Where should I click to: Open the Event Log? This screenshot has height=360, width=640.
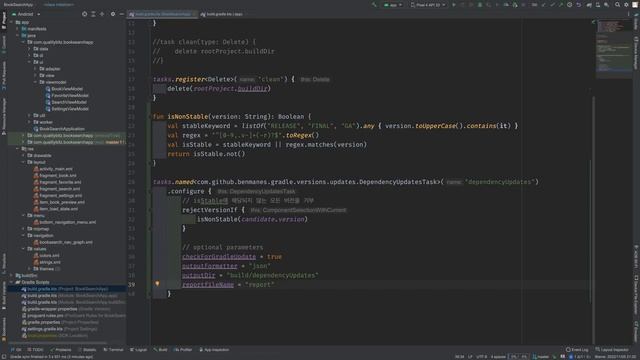pos(577,350)
